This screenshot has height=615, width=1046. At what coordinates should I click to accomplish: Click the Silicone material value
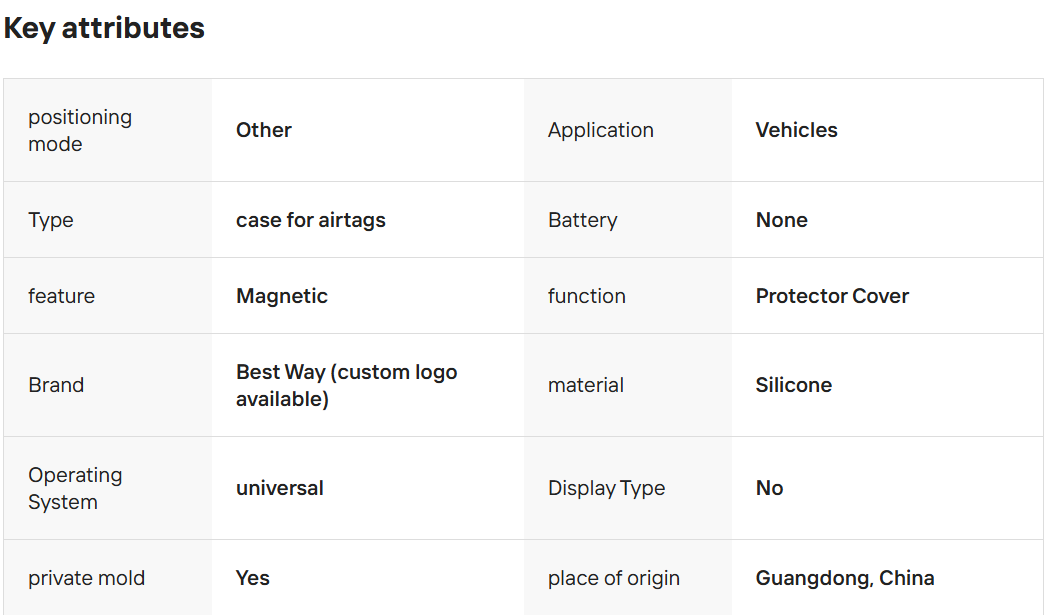[x=793, y=385]
